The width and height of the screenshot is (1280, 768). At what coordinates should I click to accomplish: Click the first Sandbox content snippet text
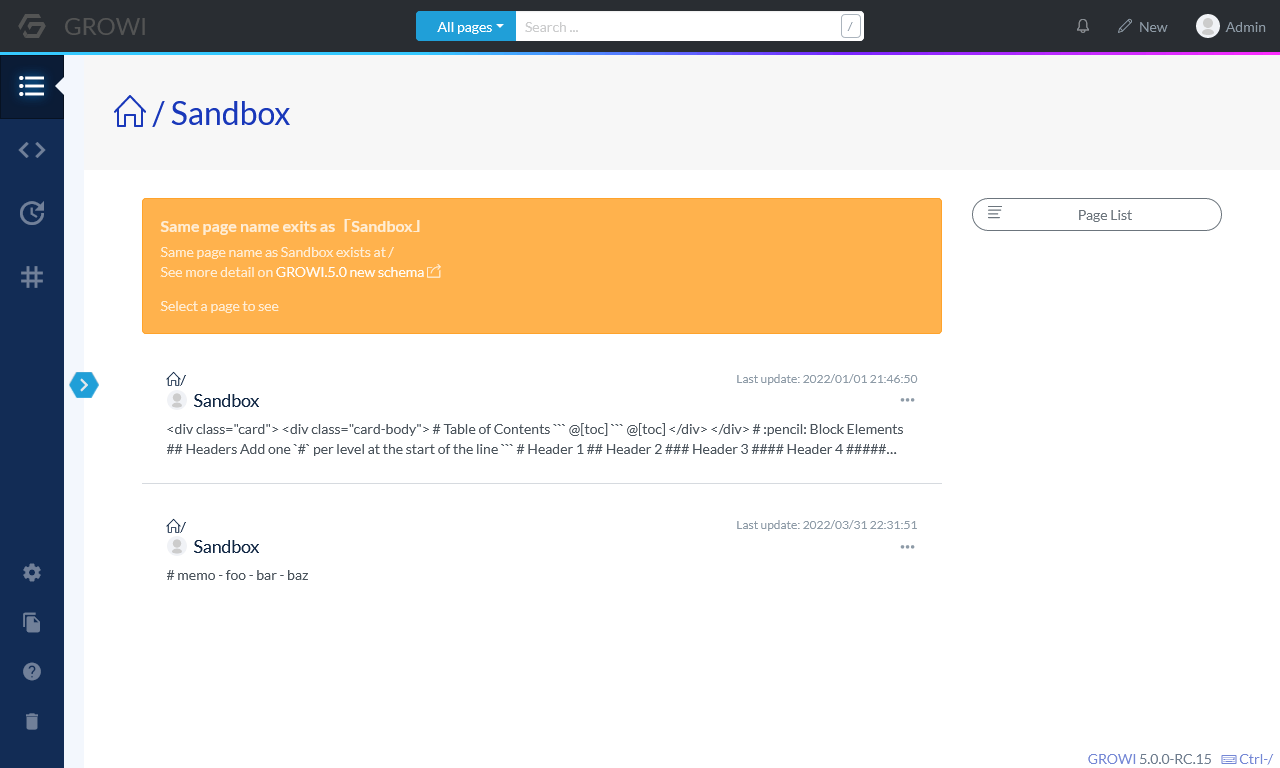point(535,439)
